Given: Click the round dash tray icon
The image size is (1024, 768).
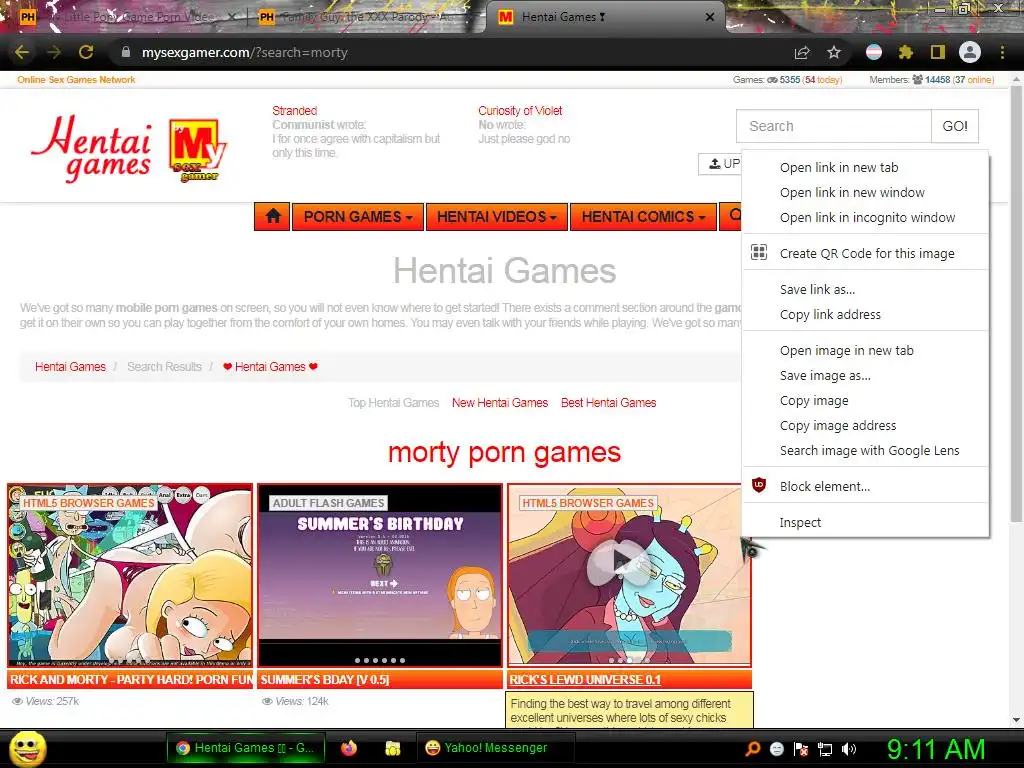Looking at the screenshot, I should click(777, 749).
